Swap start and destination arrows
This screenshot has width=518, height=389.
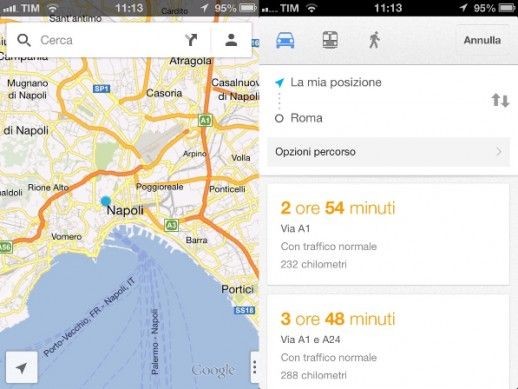(500, 100)
